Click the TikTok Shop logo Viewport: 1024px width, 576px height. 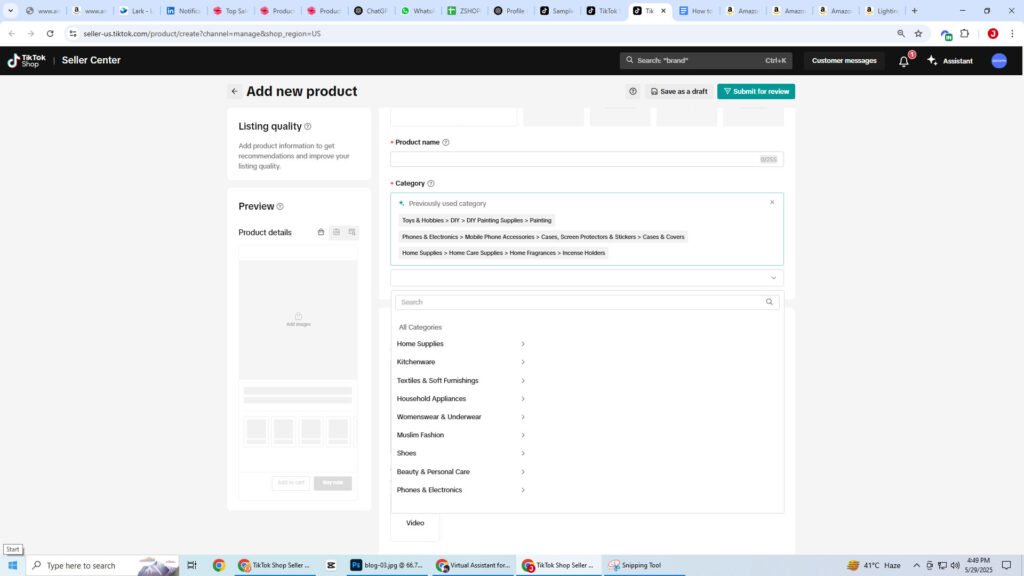coord(27,61)
